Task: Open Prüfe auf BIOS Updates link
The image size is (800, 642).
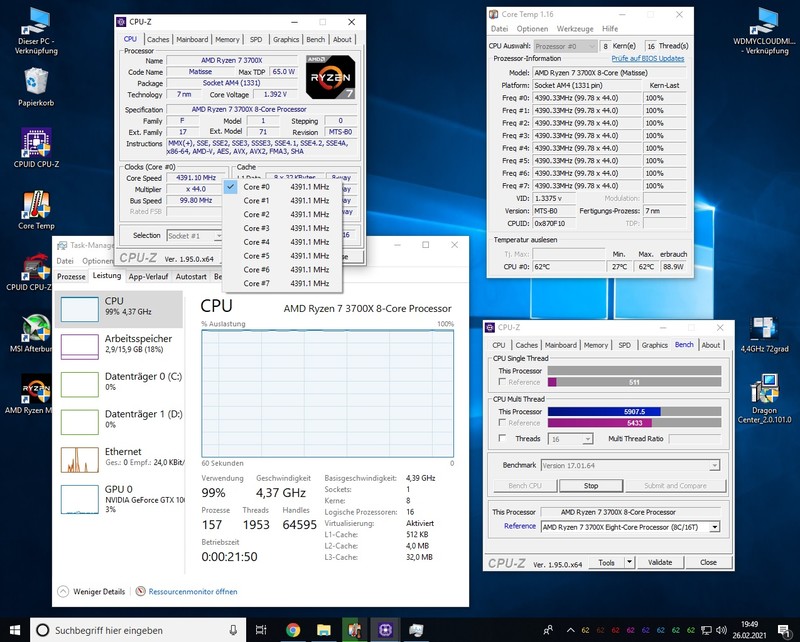Action: point(647,59)
